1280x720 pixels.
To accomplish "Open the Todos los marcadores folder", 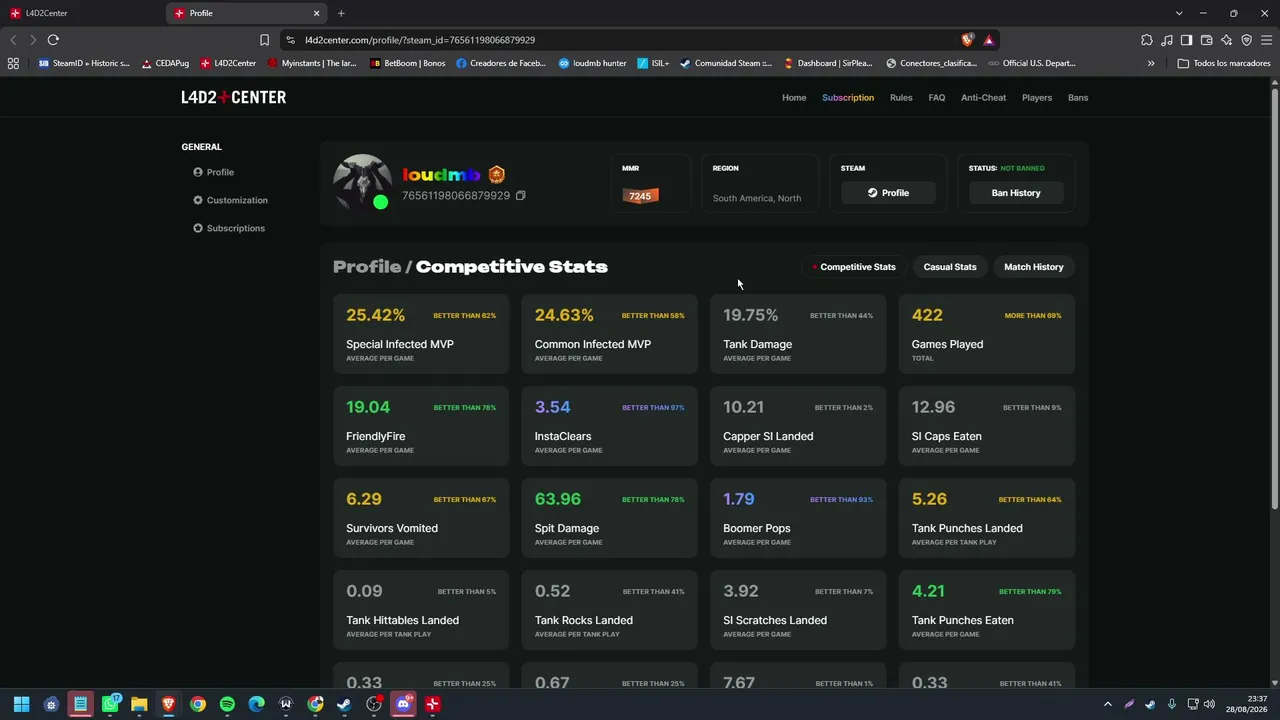I will [x=1224, y=63].
